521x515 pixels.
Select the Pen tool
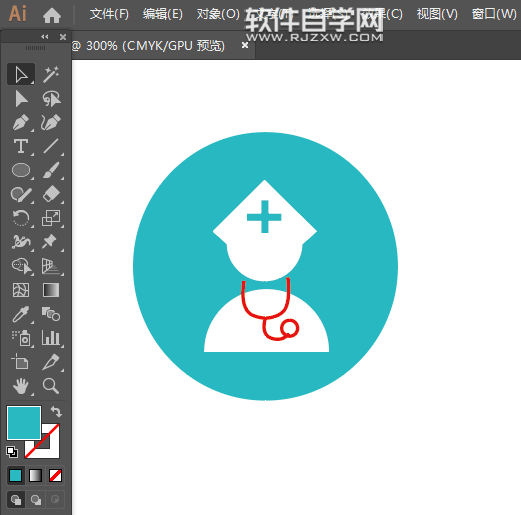(21, 122)
